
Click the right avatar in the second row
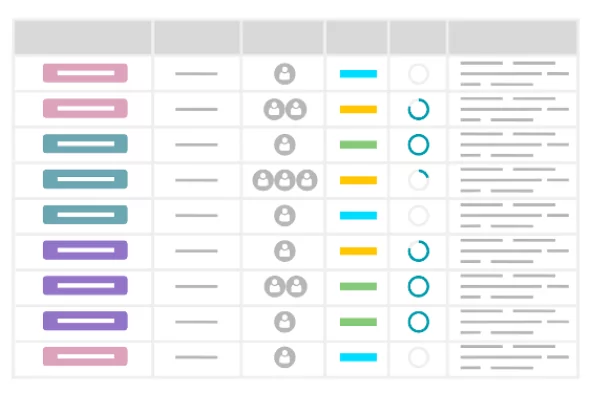pyautogui.click(x=296, y=109)
